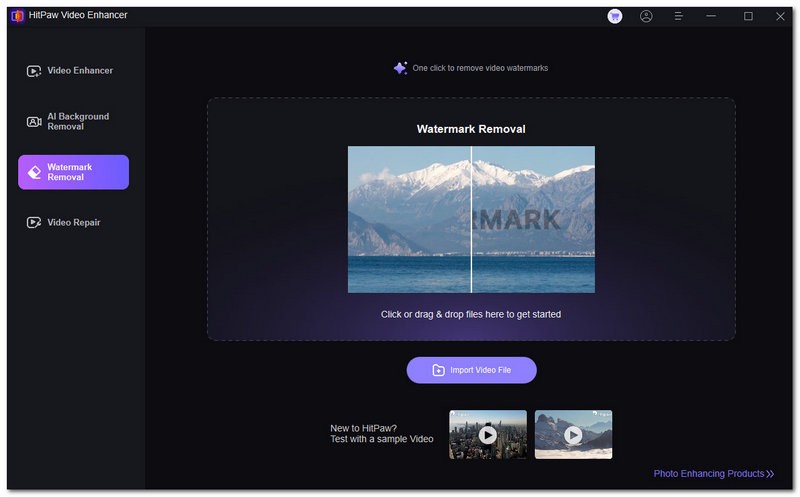Image resolution: width=800 pixels, height=497 pixels.
Task: Click the 'Watermark Removal' heading text
Action: tap(471, 129)
